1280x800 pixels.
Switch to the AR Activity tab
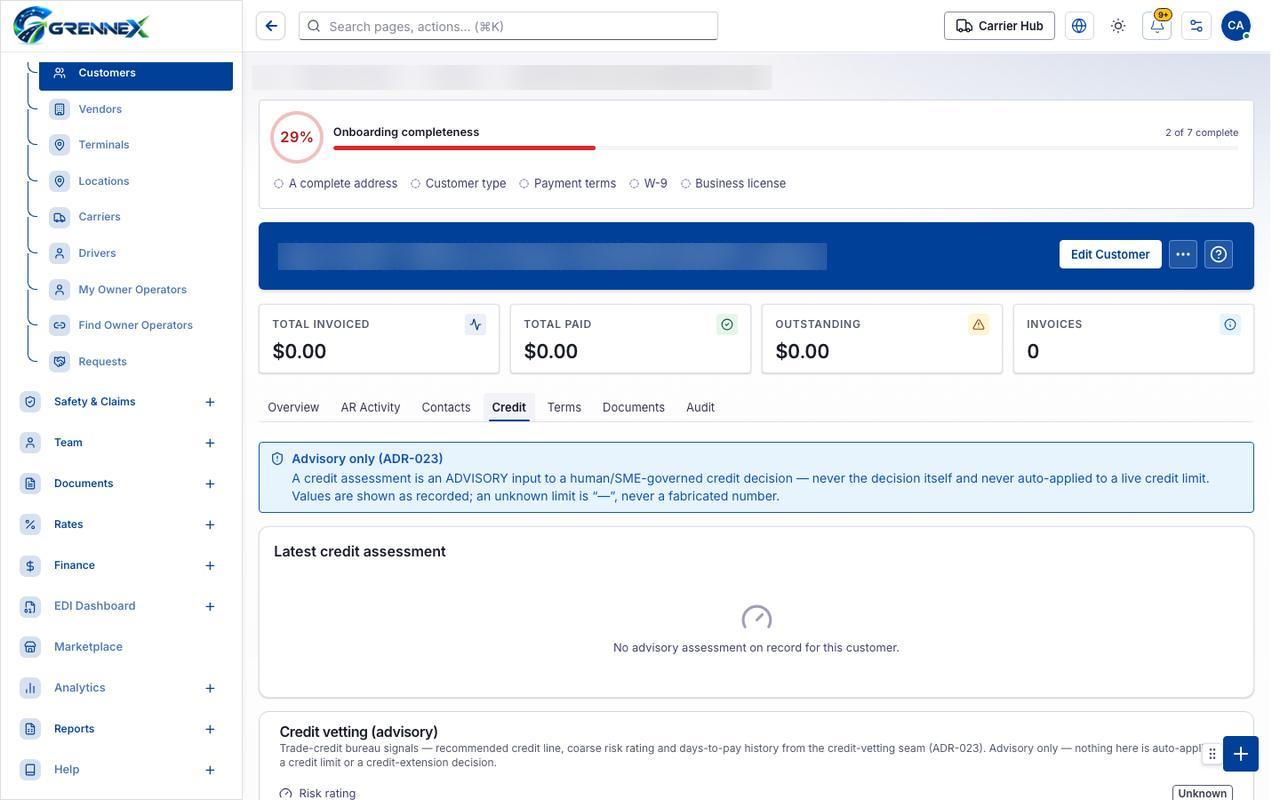click(370, 407)
